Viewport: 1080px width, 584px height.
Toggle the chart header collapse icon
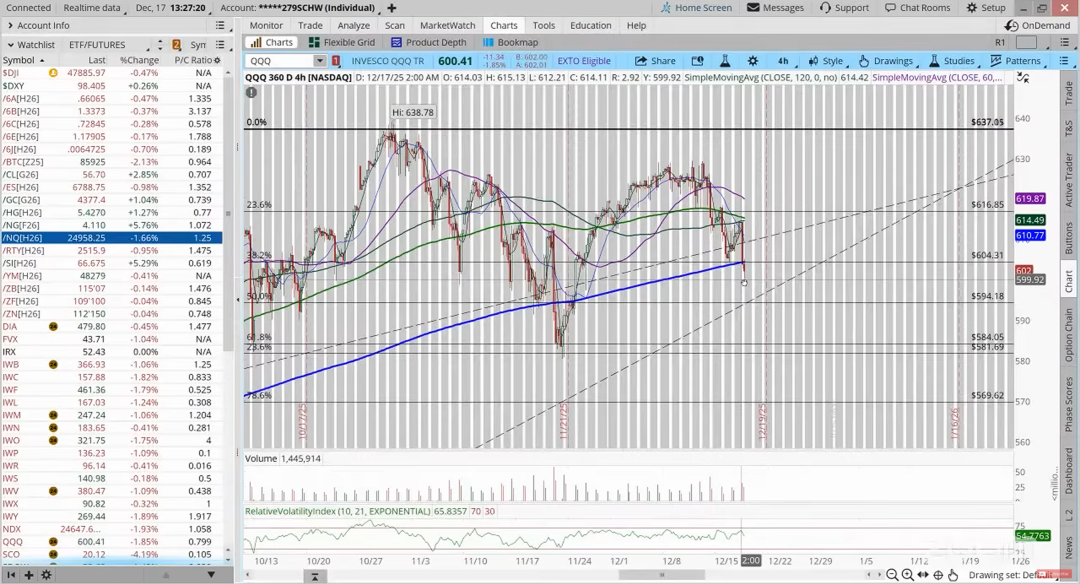coord(1023,78)
